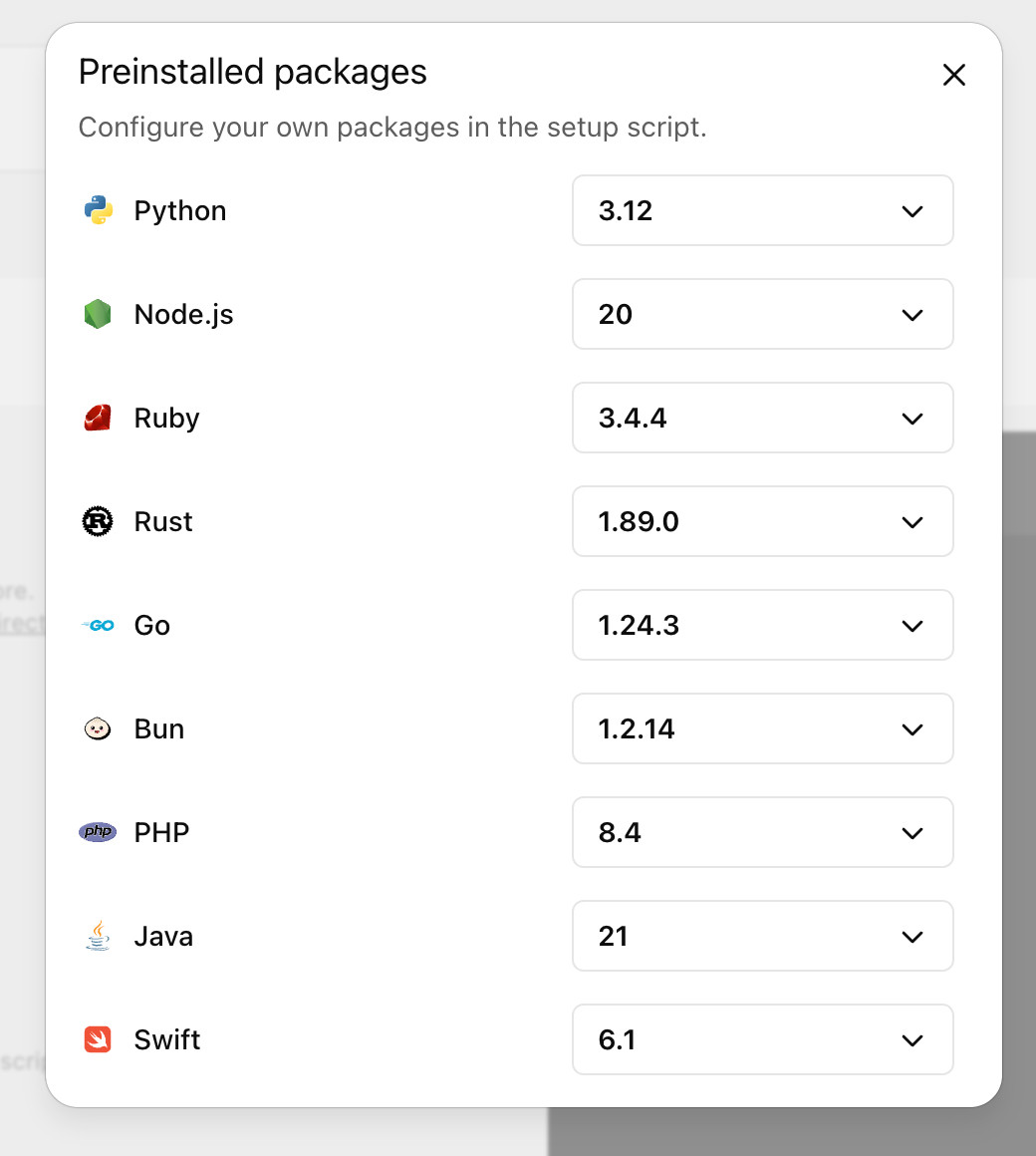Click the 'Configure your own packages' subtitle
Image resolution: width=1036 pixels, height=1156 pixels.
[392, 128]
